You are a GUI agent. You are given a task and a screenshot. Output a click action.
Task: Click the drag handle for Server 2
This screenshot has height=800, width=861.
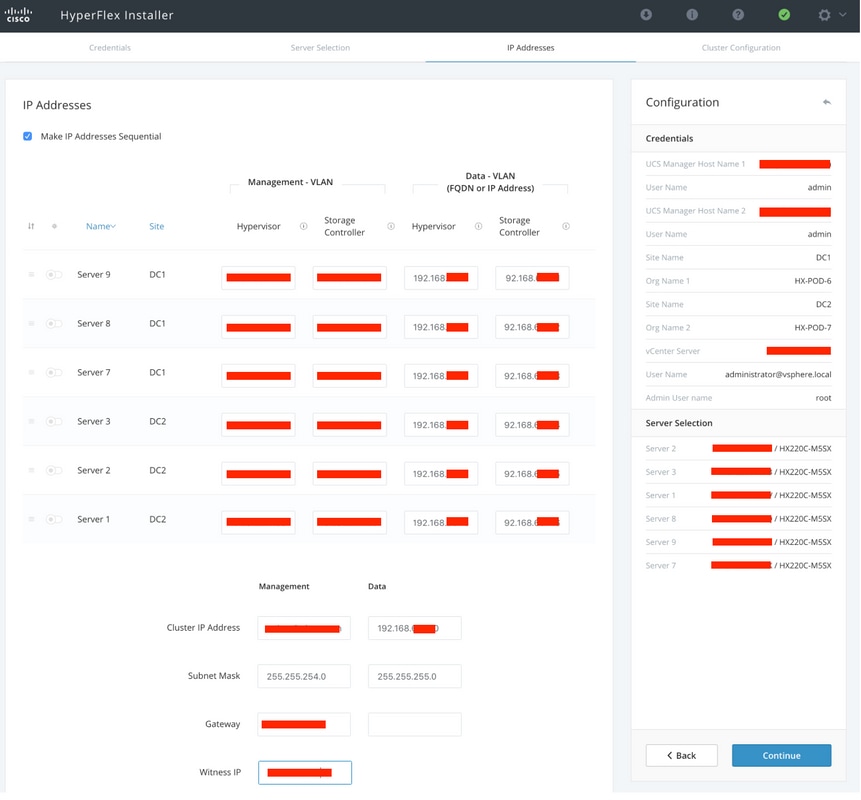(31, 470)
